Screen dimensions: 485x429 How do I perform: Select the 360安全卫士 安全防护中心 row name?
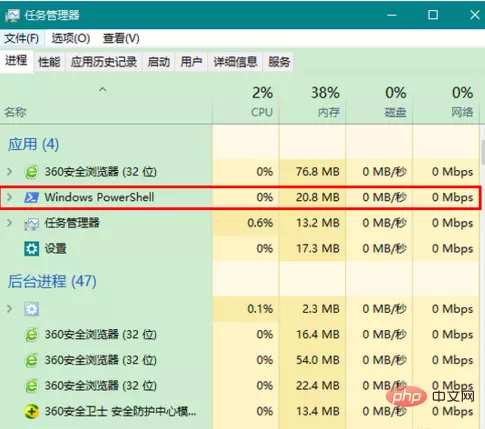(121, 411)
